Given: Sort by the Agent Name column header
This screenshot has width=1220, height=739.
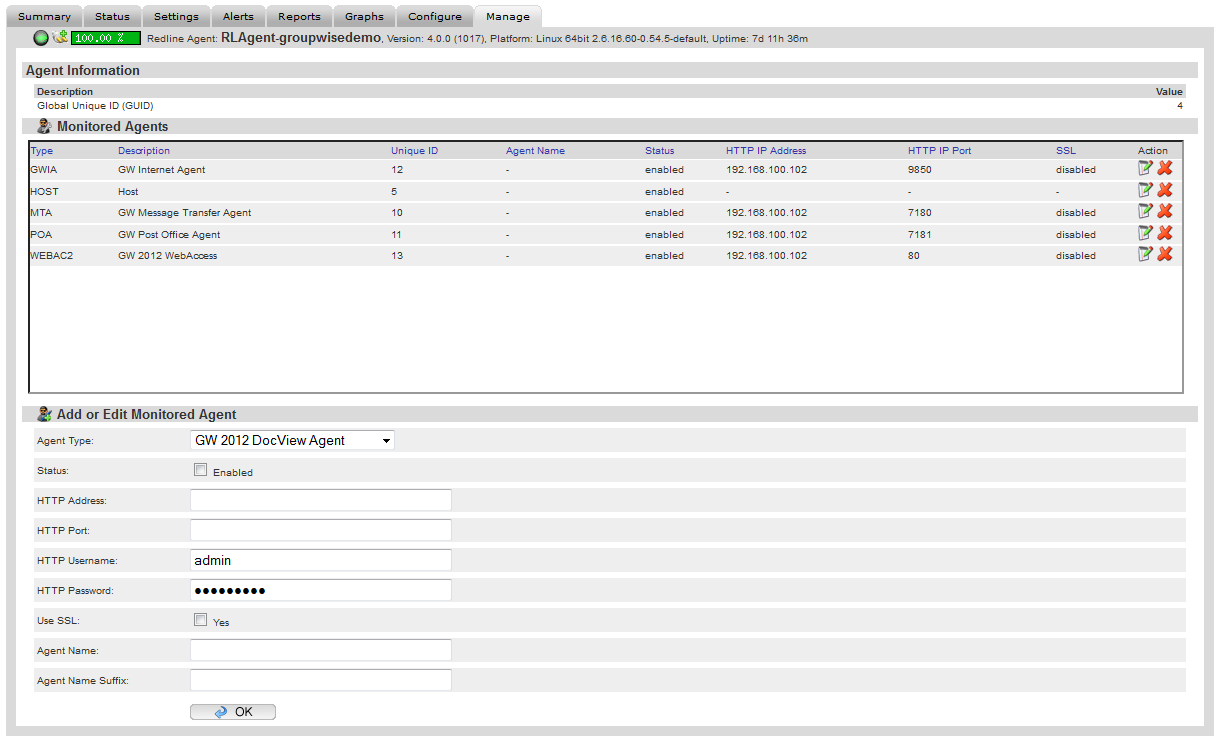Looking at the screenshot, I should 535,151.
